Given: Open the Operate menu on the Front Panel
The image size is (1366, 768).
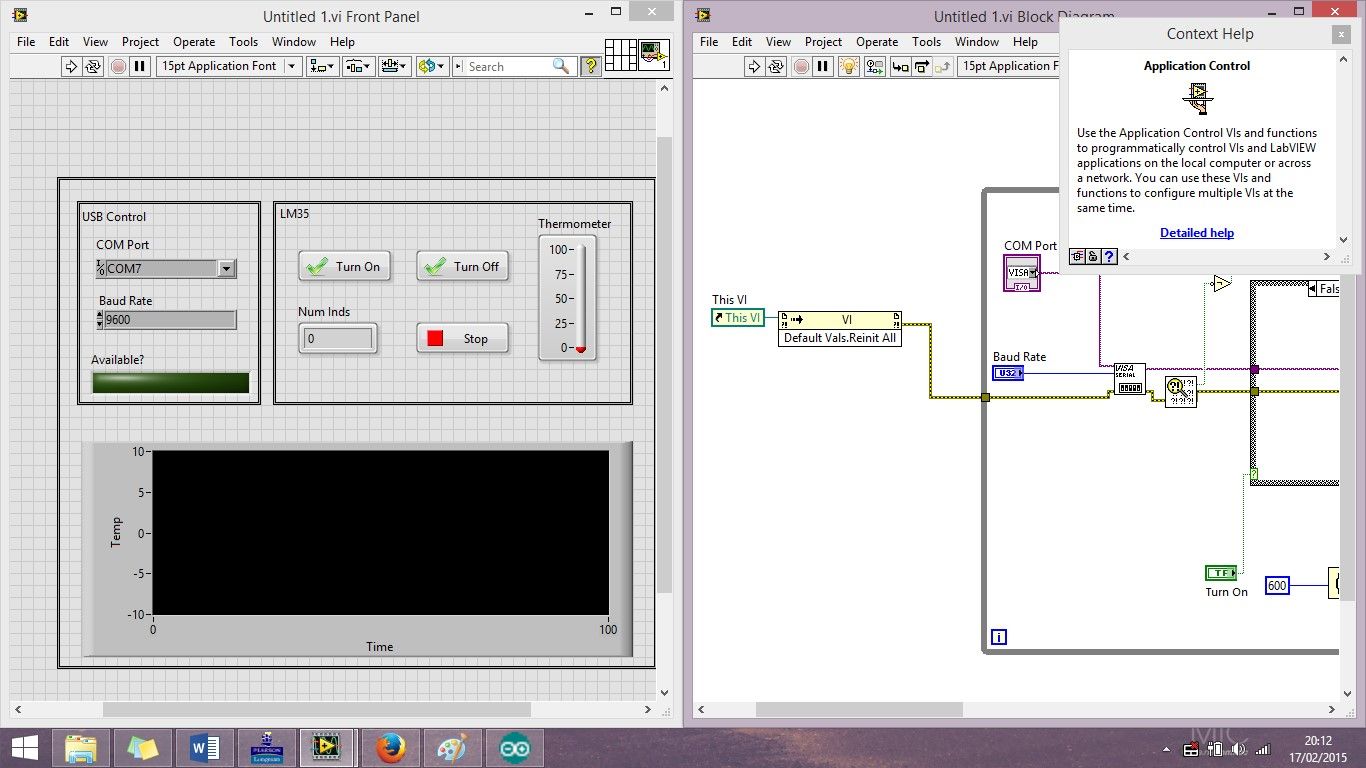Looking at the screenshot, I should 194,42.
